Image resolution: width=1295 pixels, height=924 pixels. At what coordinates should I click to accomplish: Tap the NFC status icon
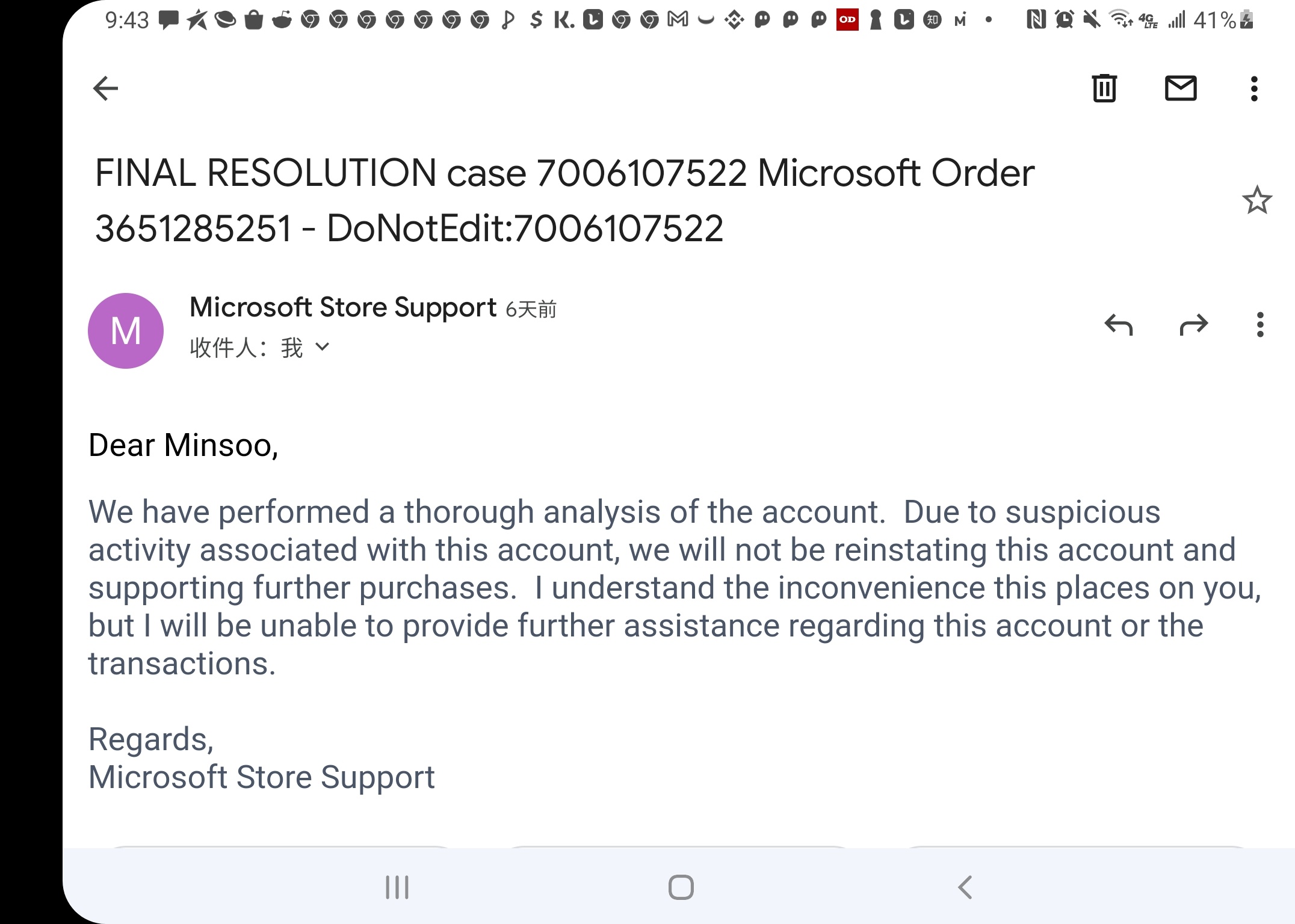click(x=1036, y=20)
